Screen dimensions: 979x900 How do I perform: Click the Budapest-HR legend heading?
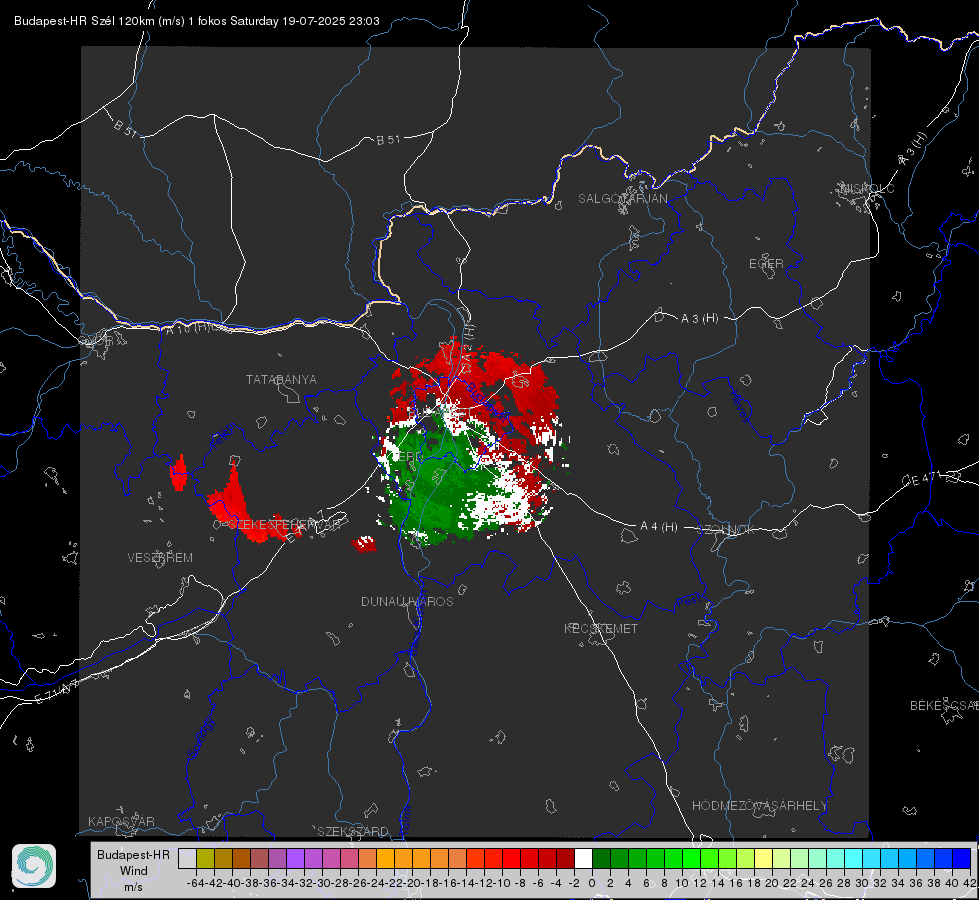point(134,854)
